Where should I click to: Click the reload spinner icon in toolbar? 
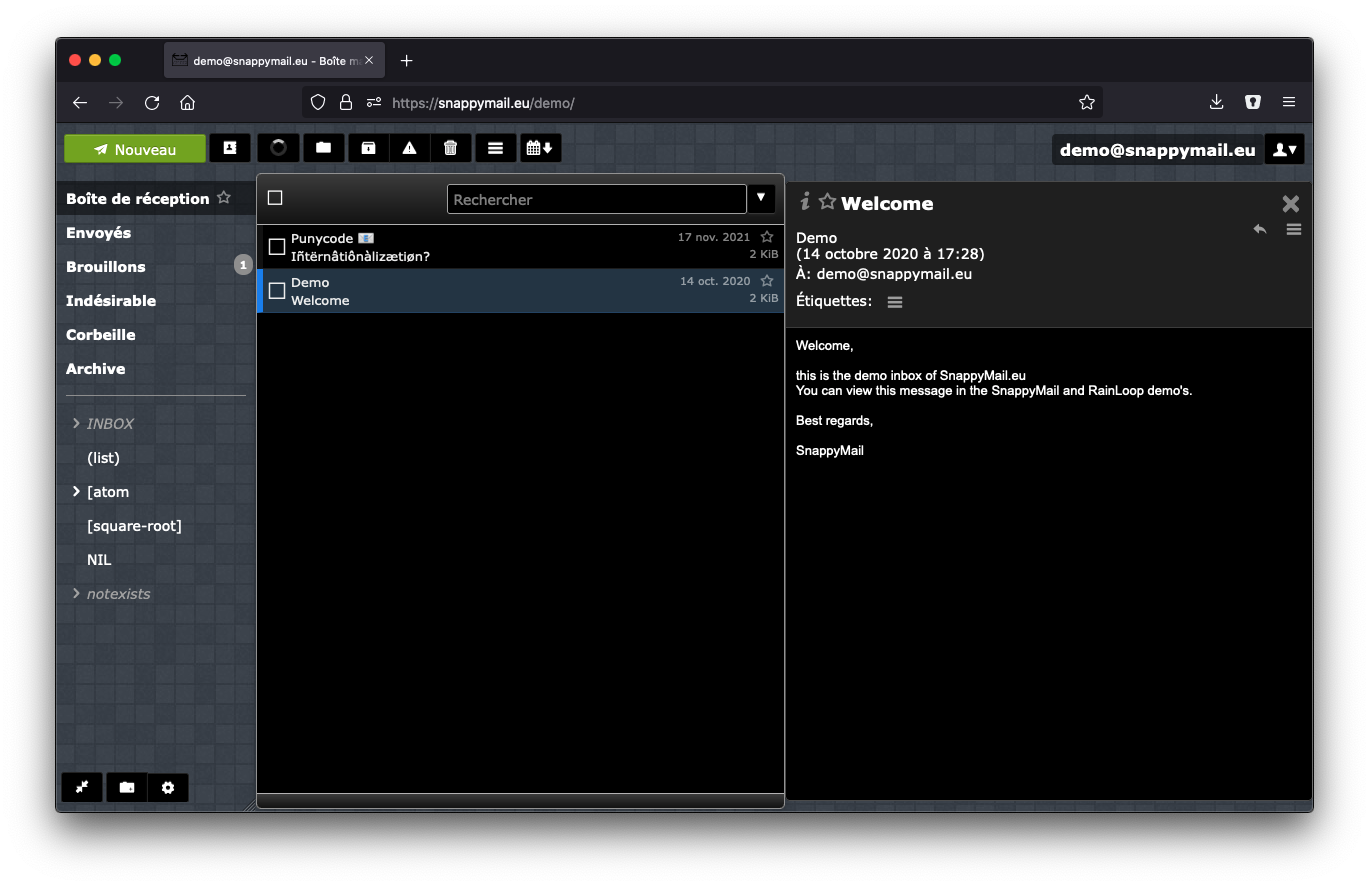[278, 148]
